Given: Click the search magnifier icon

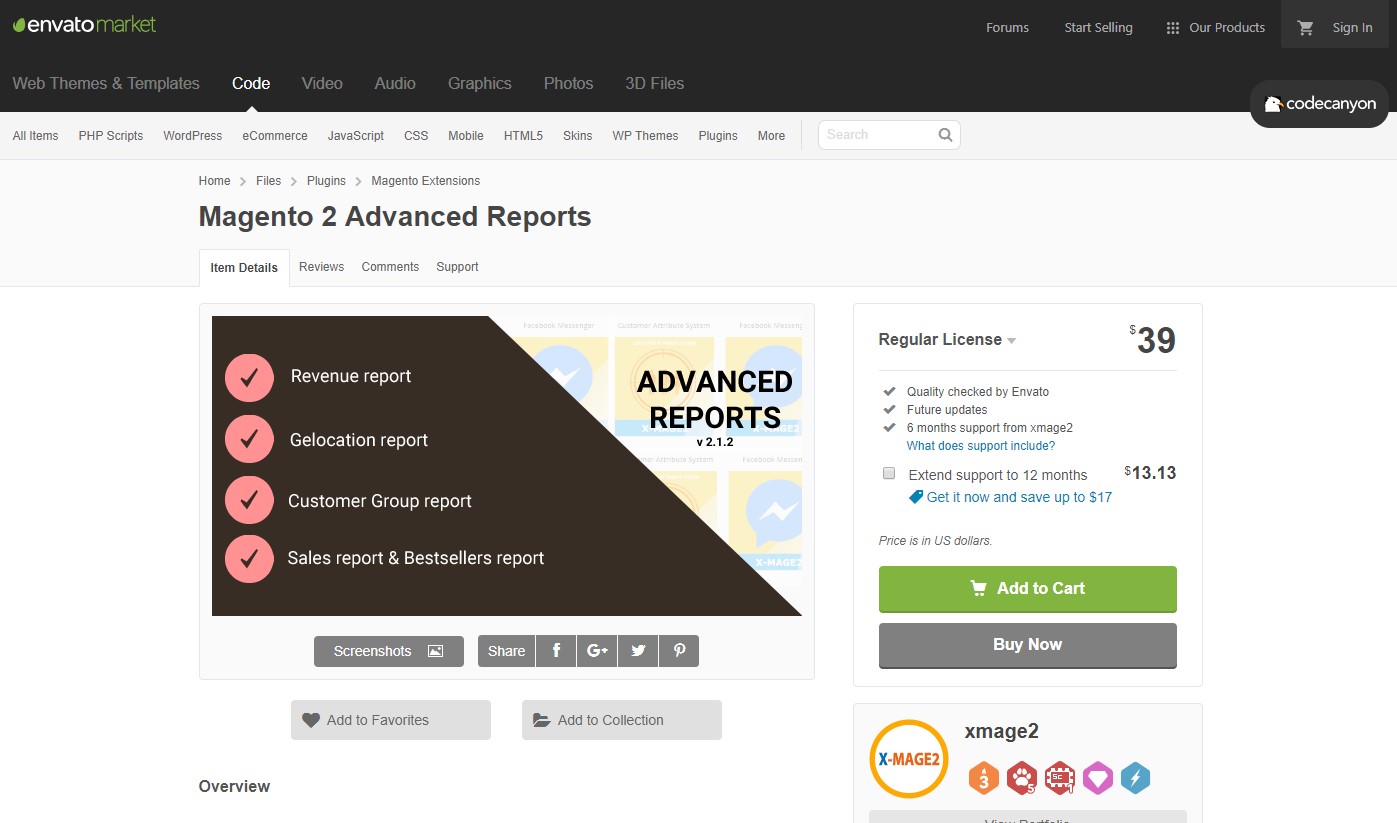Looking at the screenshot, I should [x=945, y=135].
